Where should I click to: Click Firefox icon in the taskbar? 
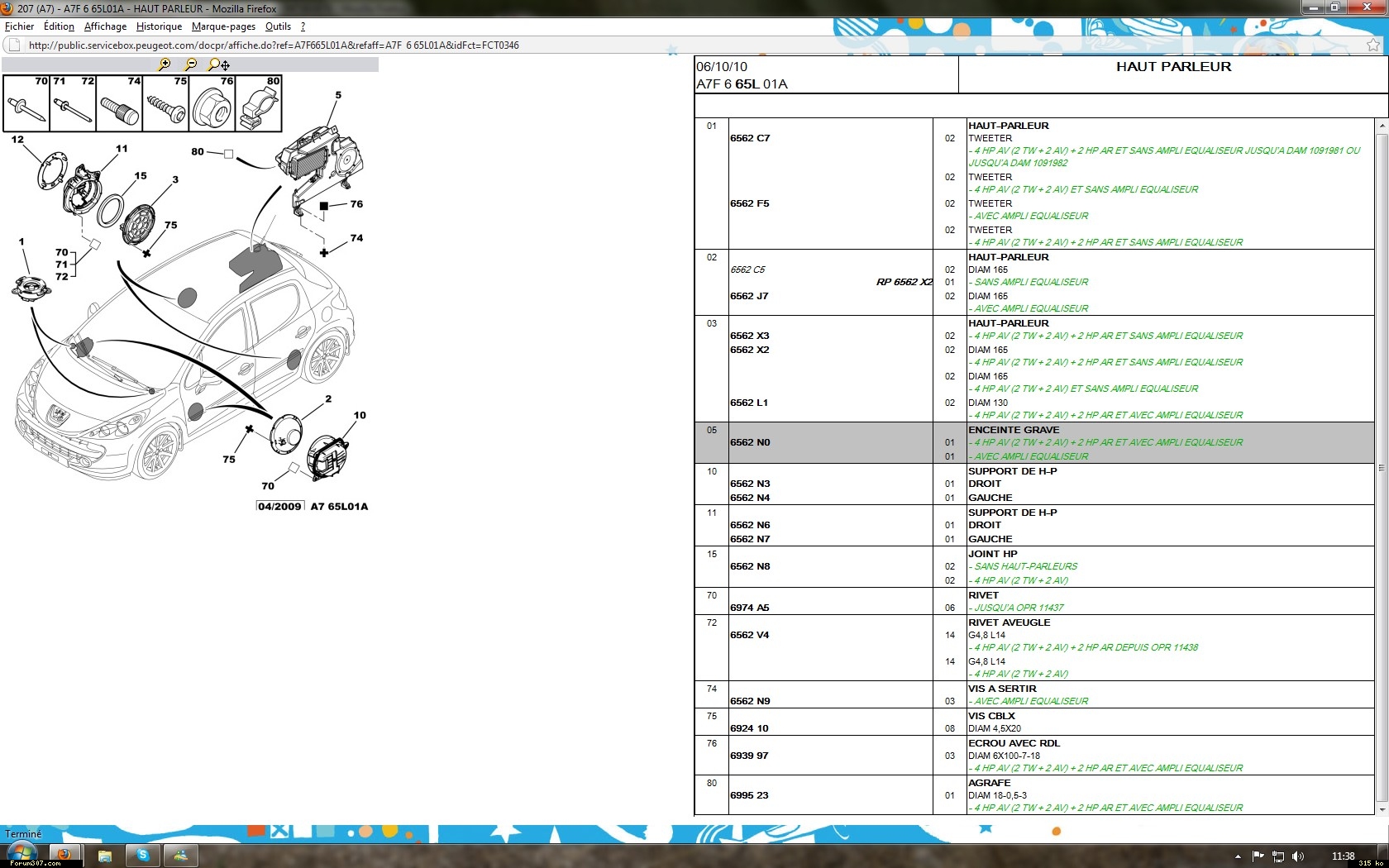pyautogui.click(x=64, y=855)
